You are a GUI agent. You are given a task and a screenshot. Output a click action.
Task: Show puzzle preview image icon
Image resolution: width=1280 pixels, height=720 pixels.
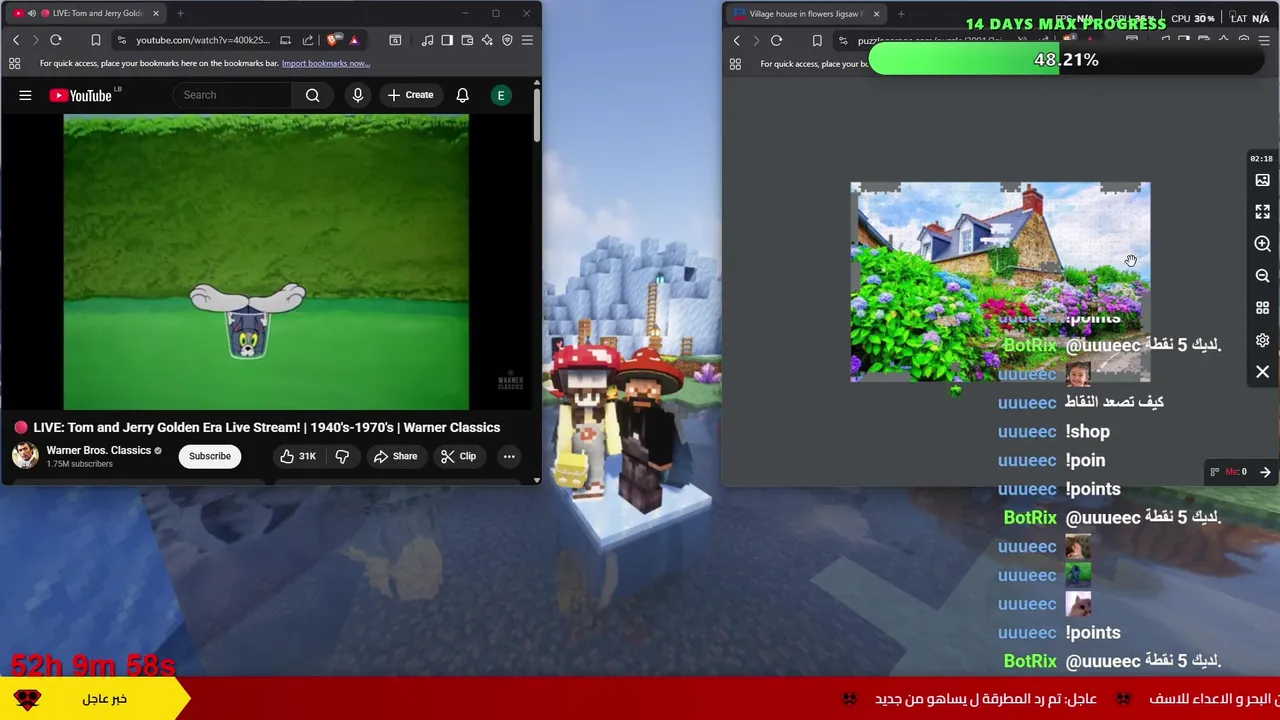[x=1262, y=180]
